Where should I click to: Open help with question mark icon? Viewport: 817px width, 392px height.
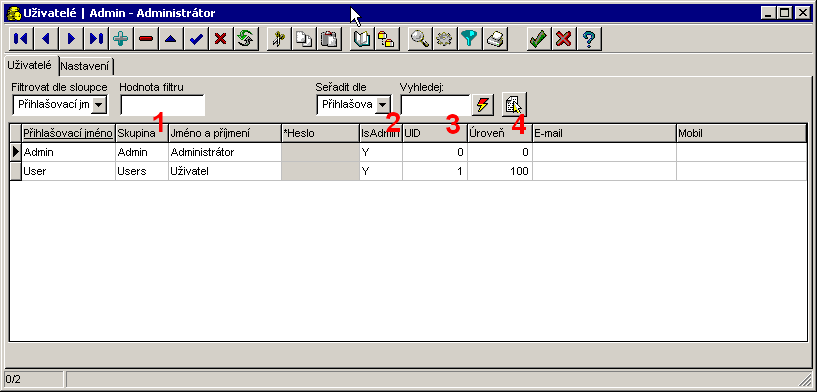[589, 39]
